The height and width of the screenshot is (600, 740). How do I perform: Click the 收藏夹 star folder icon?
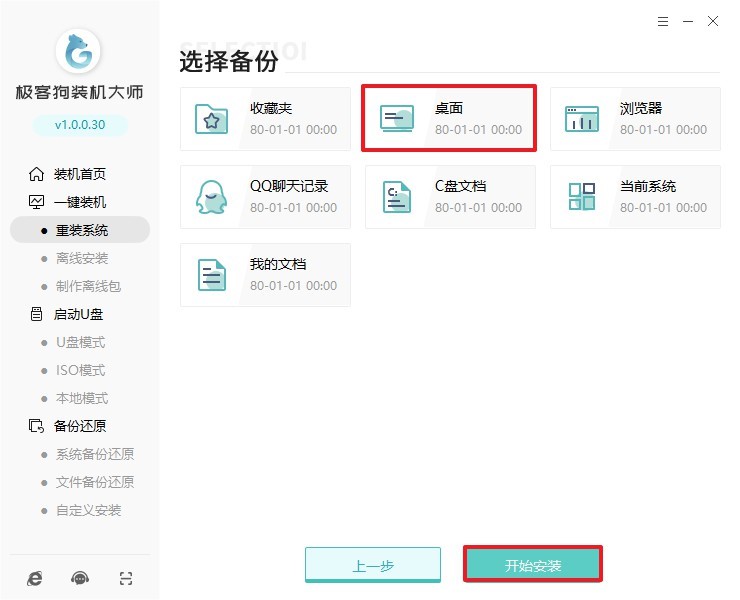211,119
